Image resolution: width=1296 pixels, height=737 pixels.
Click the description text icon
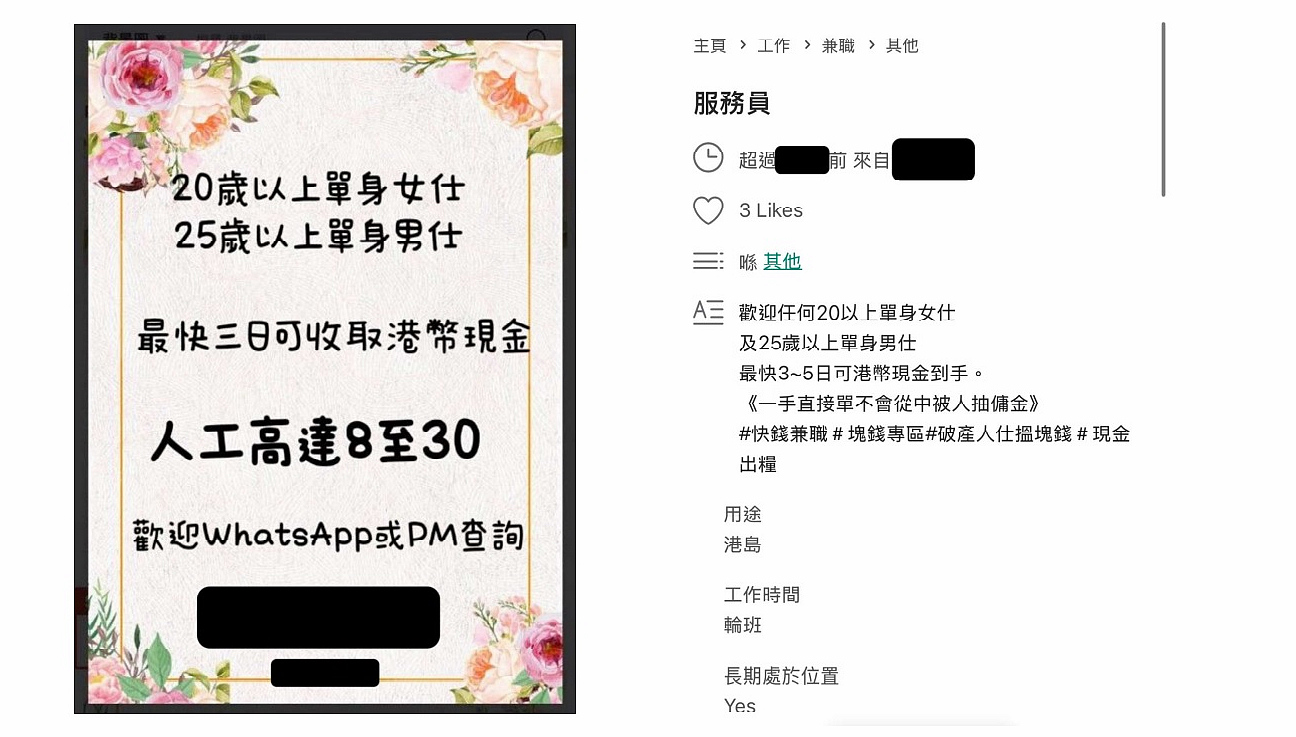[708, 312]
